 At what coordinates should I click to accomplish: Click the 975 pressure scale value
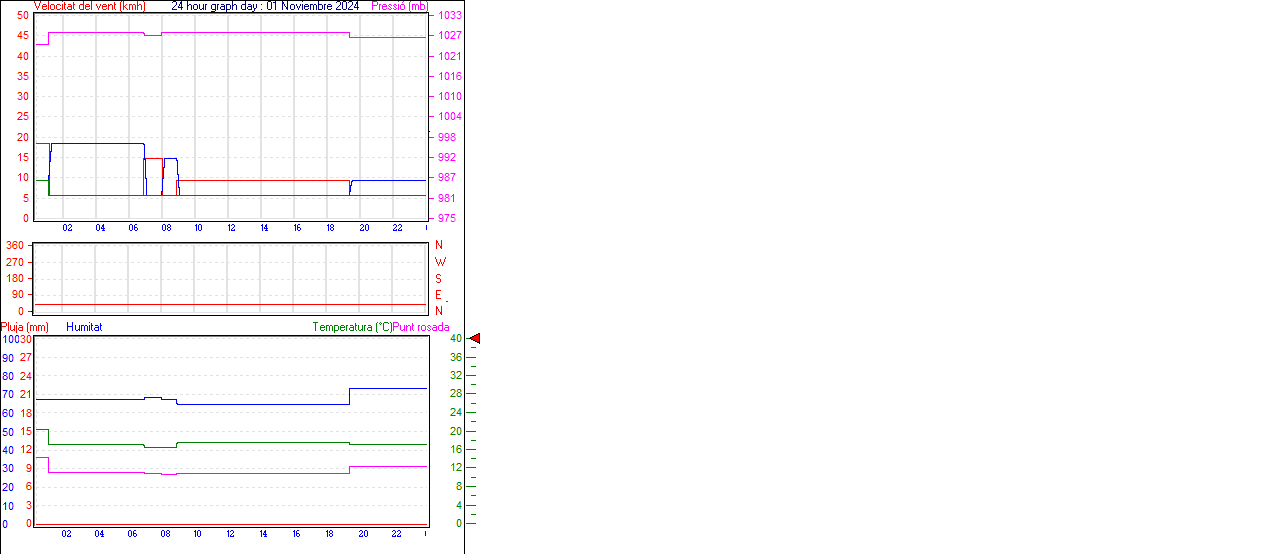click(447, 218)
